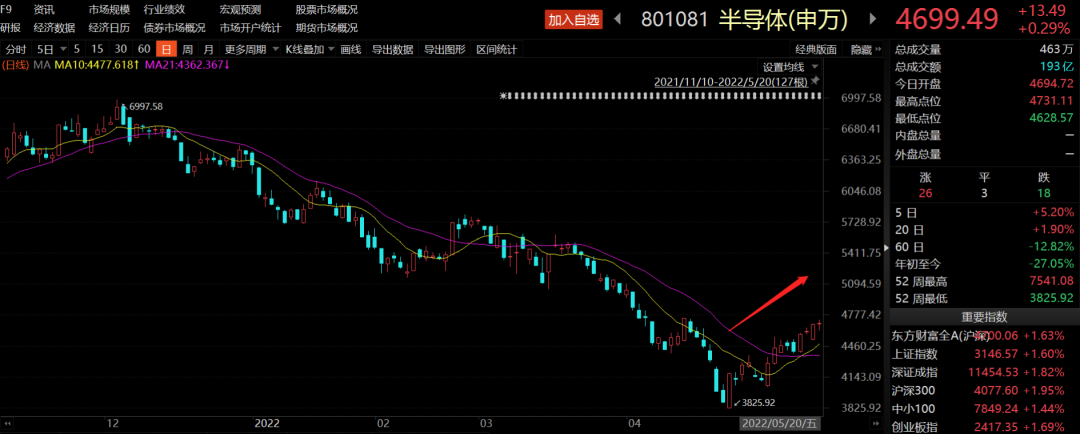Screen dimensions: 1080x434
Task: Click the 2021/11/10-2022/5/20 date range link
Action: coord(731,82)
